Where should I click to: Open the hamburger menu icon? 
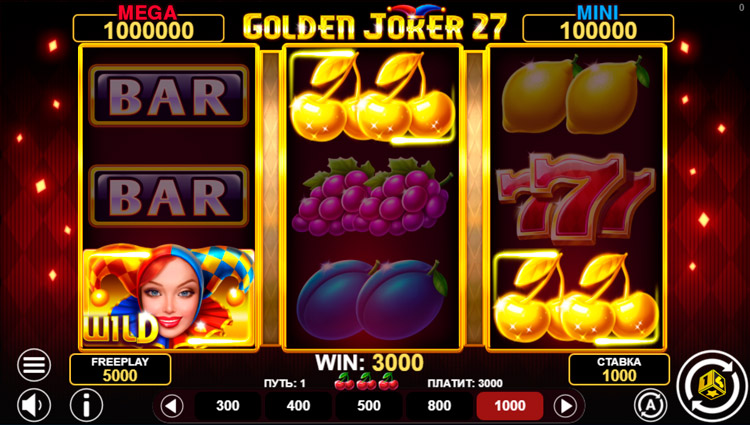pyautogui.click(x=34, y=366)
